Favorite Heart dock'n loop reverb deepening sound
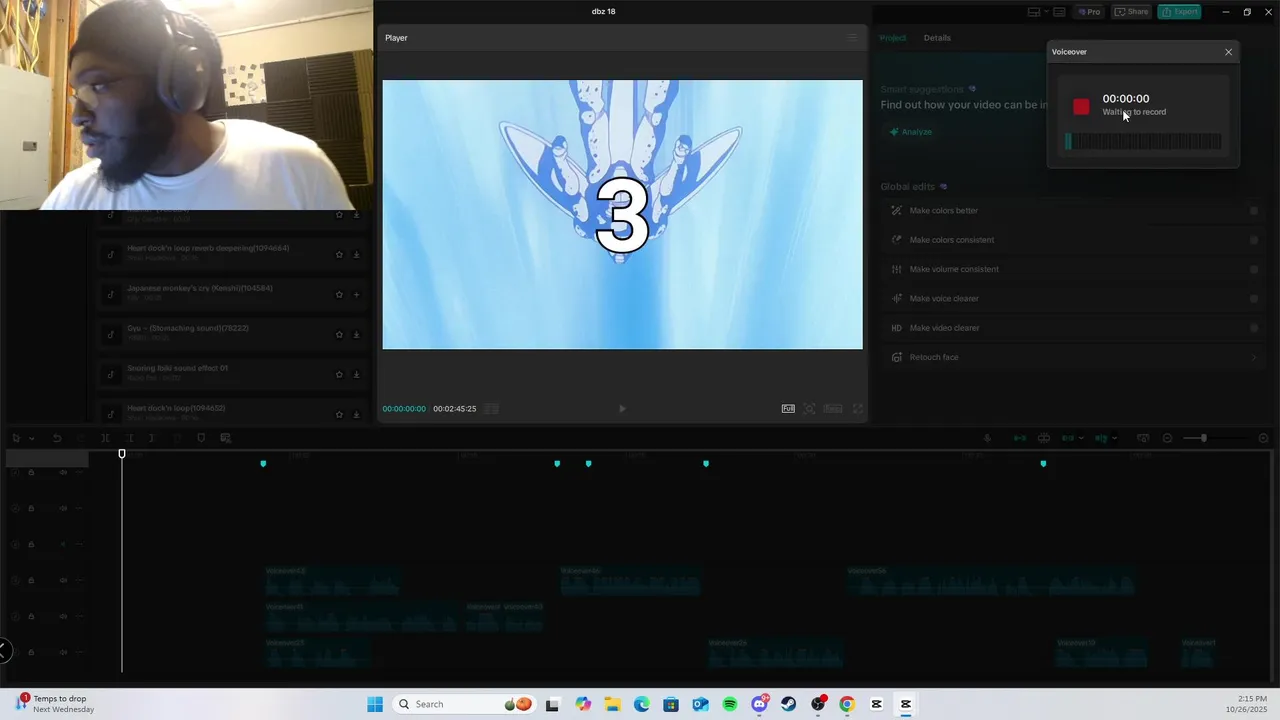The image size is (1280, 720). pyautogui.click(x=339, y=255)
